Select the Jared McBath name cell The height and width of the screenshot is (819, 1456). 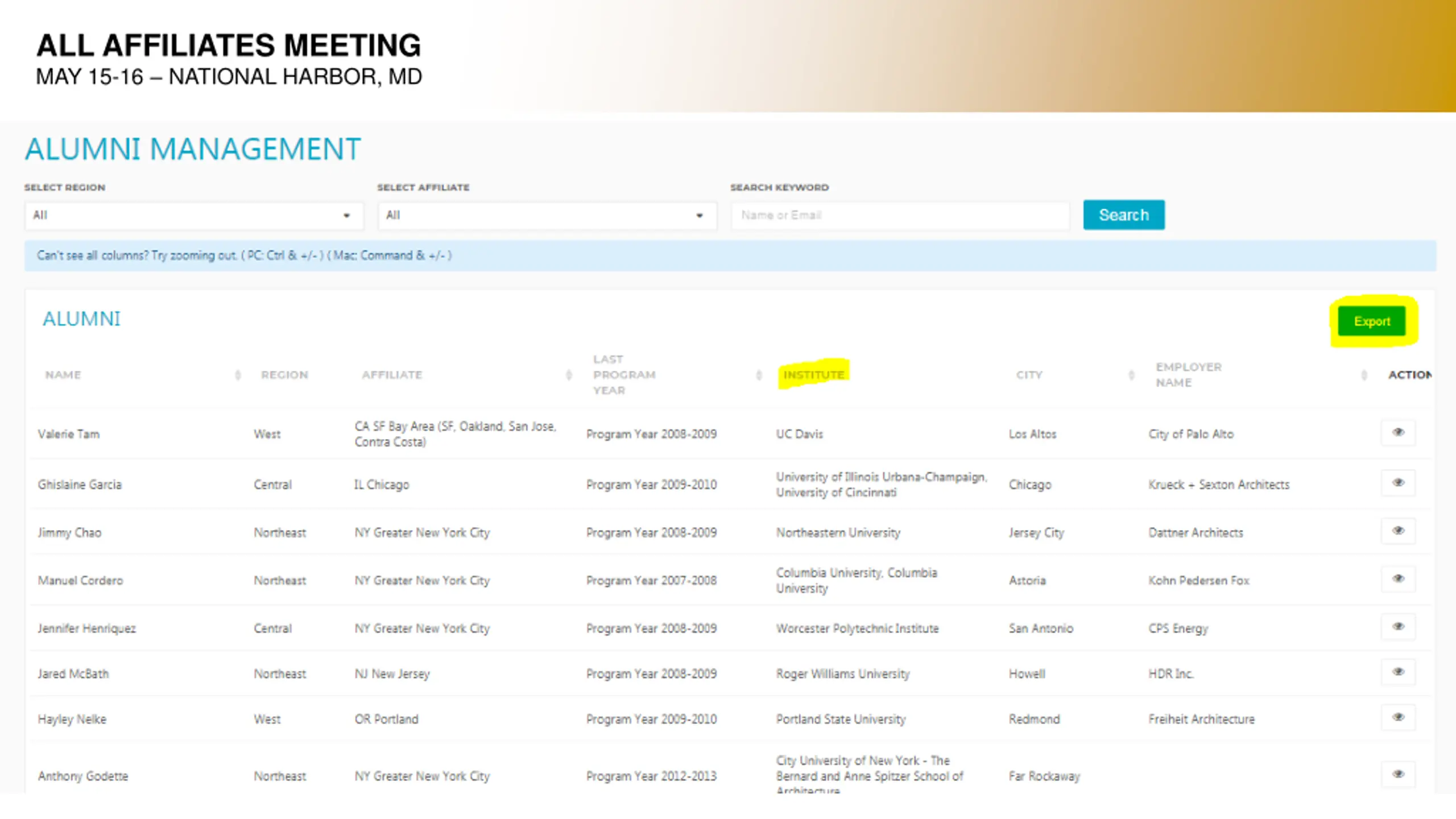point(73,674)
